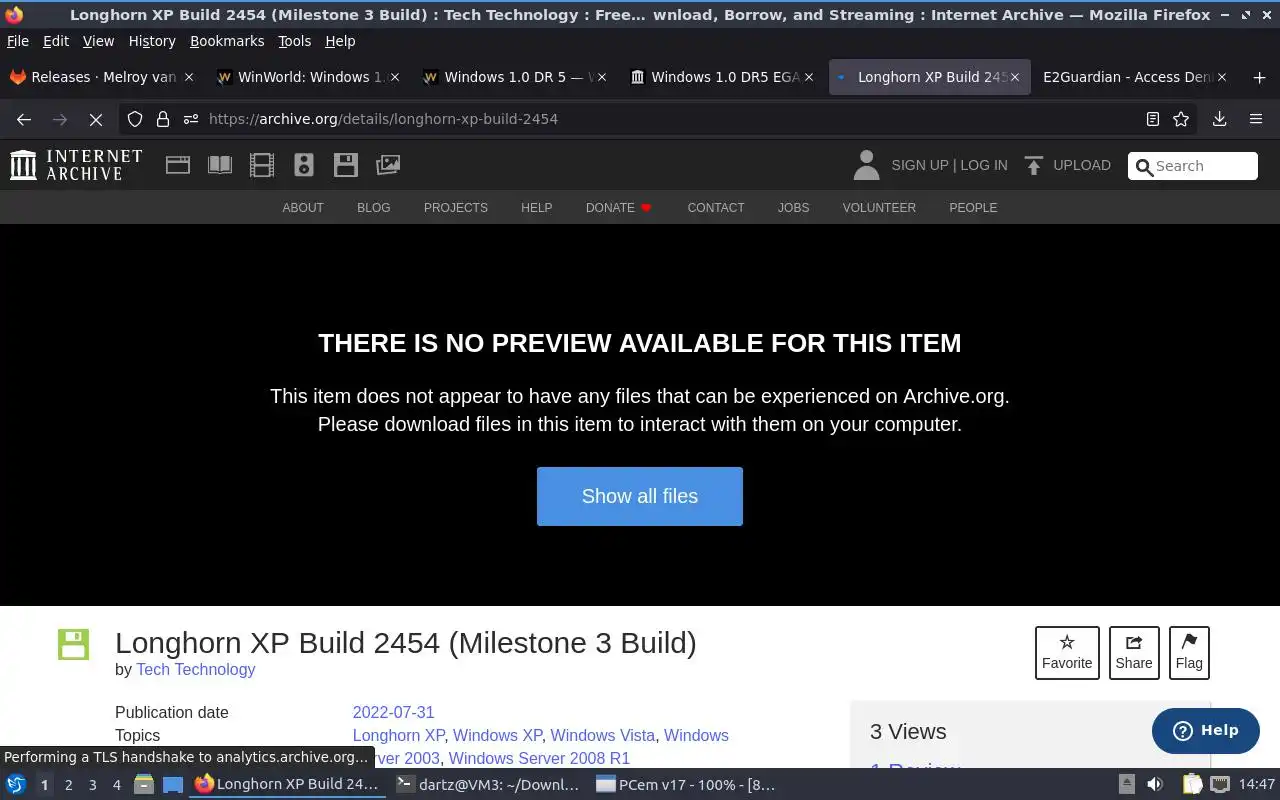This screenshot has width=1280, height=800.
Task: Click the taskbar volume speaker icon
Action: pos(1155,784)
